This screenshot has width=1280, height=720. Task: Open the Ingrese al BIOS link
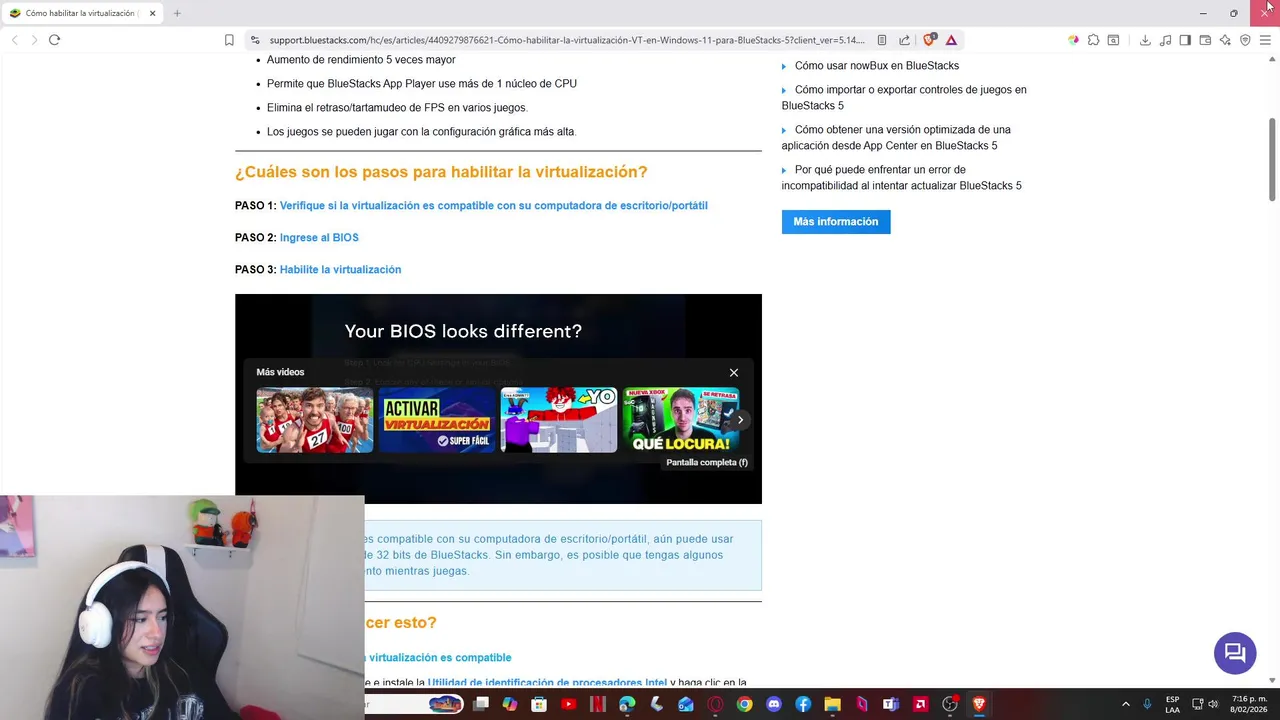319,237
